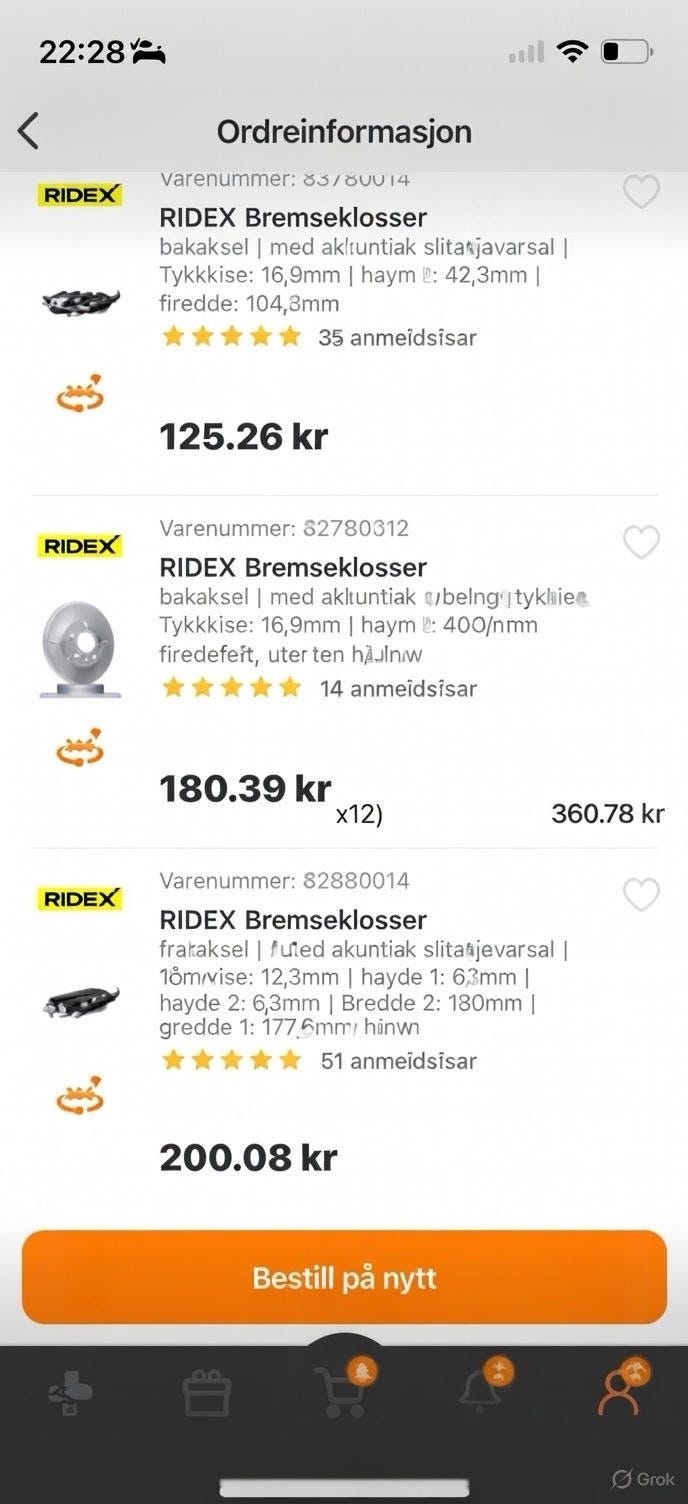This screenshot has width=688, height=1504.
Task: Open the brake disc product thumbnail
Action: tap(79, 650)
